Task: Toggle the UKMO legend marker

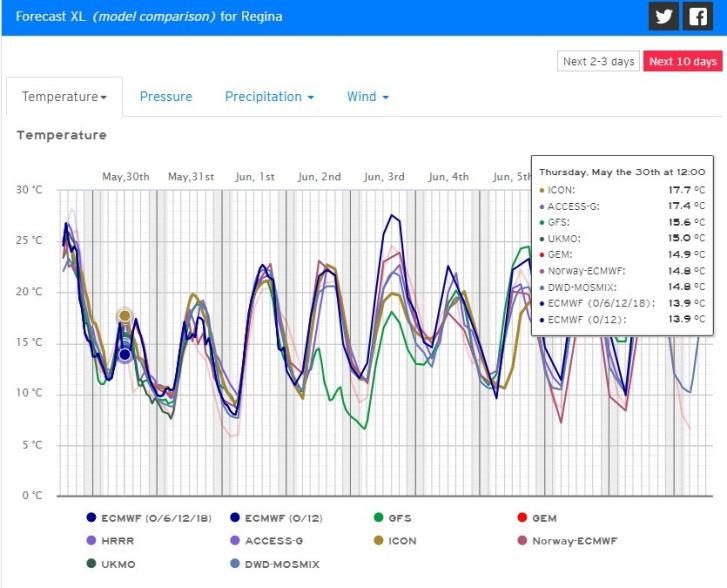Action: pyautogui.click(x=92, y=564)
